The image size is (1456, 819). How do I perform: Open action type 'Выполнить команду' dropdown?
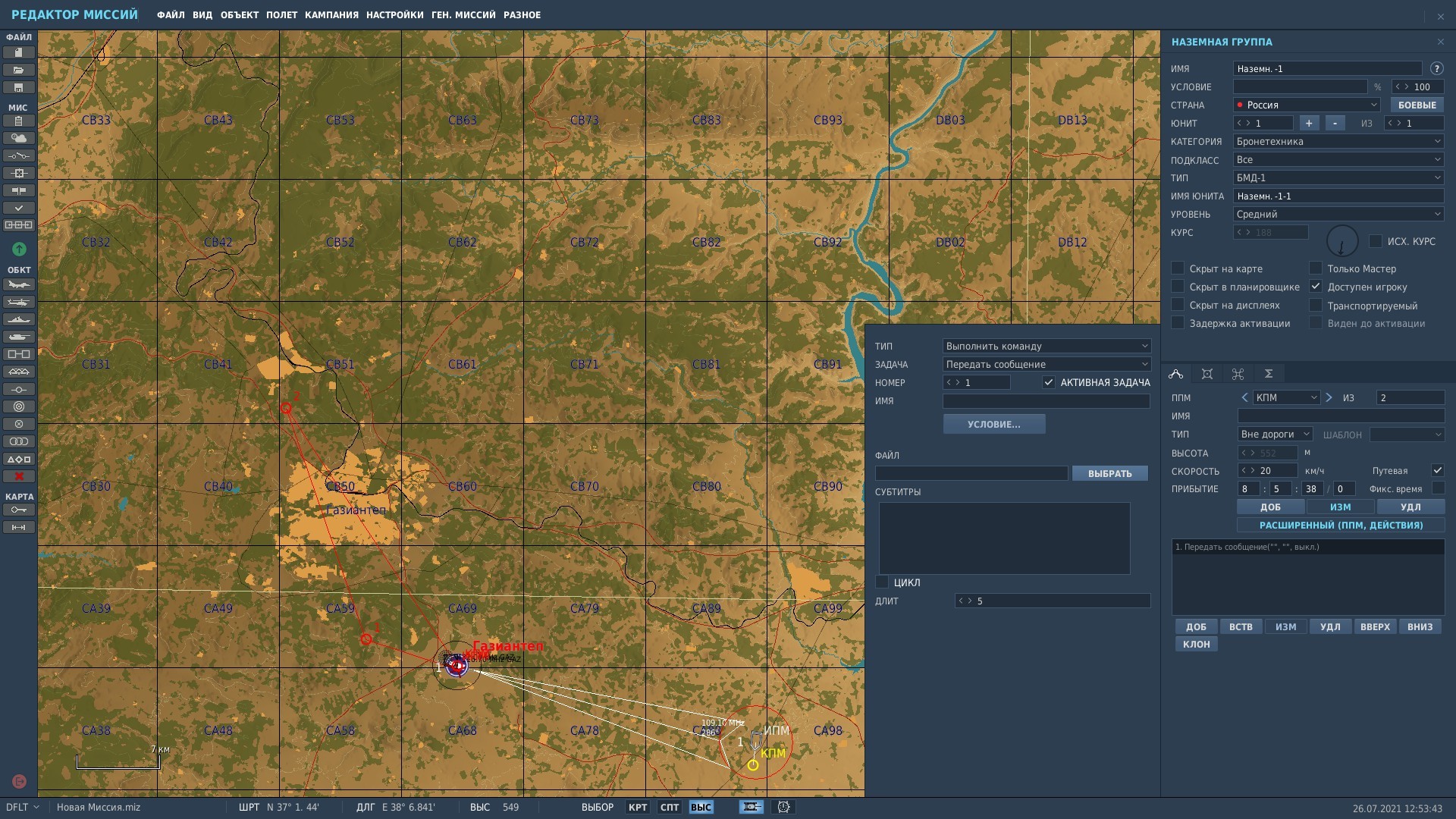click(x=1046, y=347)
